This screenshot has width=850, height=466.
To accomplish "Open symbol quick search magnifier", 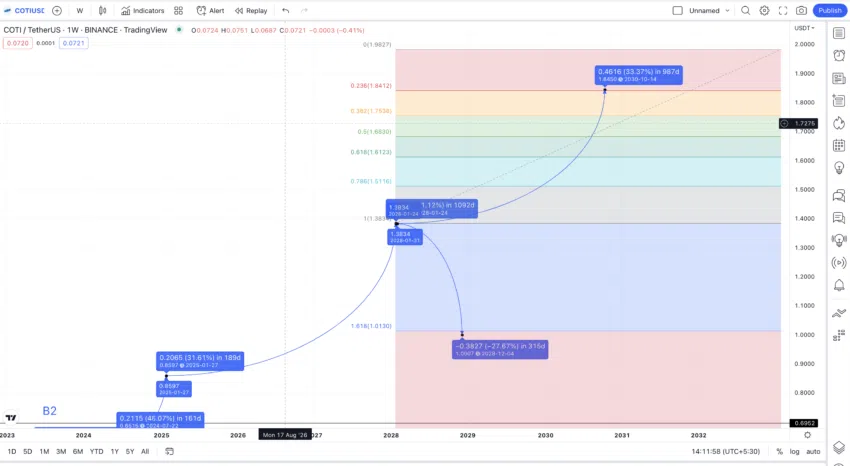I will click(746, 10).
